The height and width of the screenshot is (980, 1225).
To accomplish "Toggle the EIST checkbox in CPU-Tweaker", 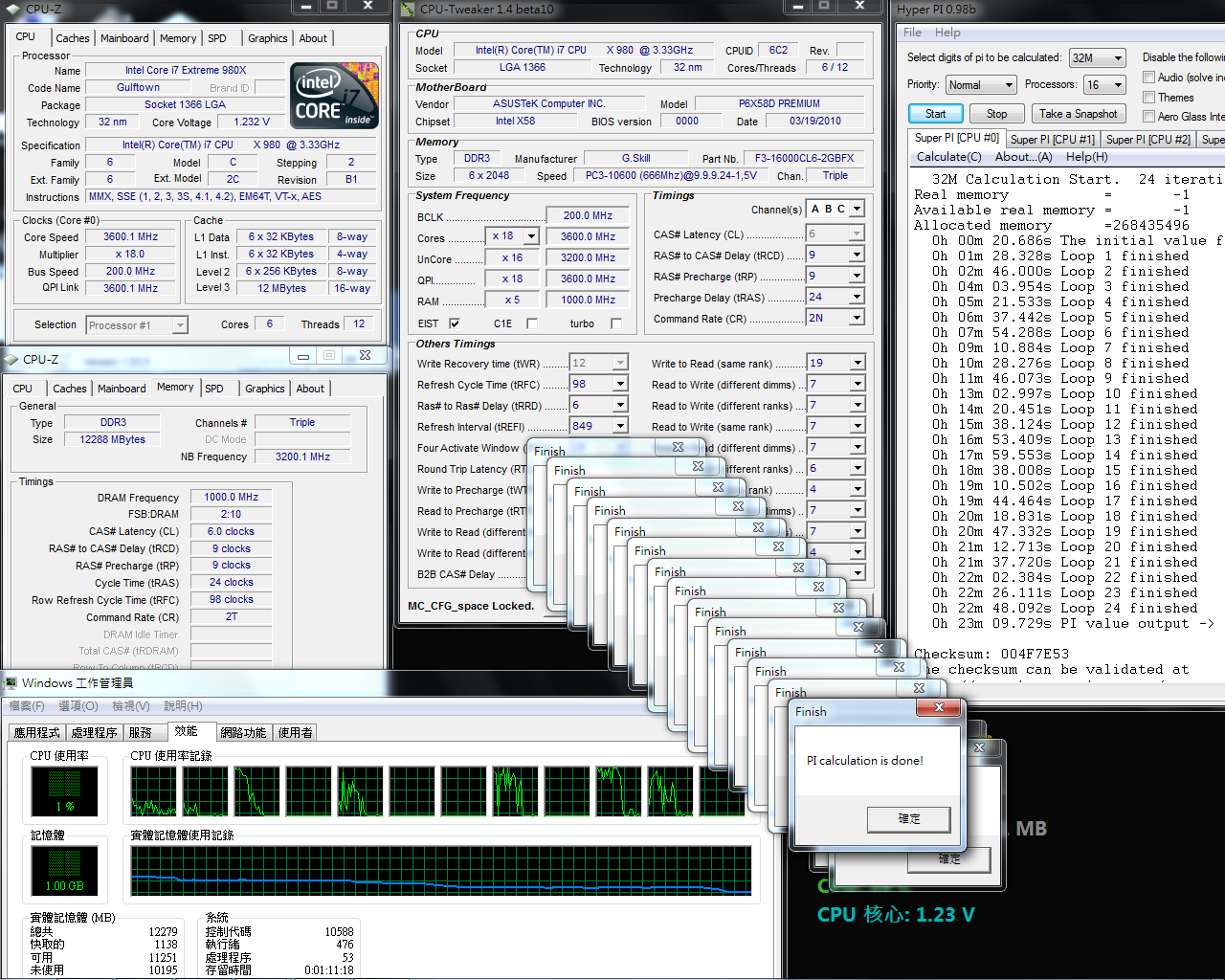I will pyautogui.click(x=455, y=323).
